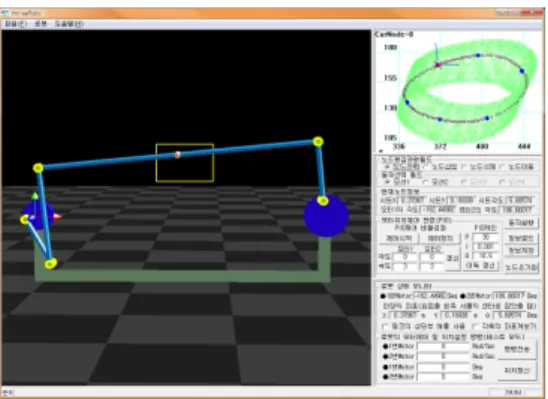
Task: Click the orange ball at the beam center
Action: [178, 155]
